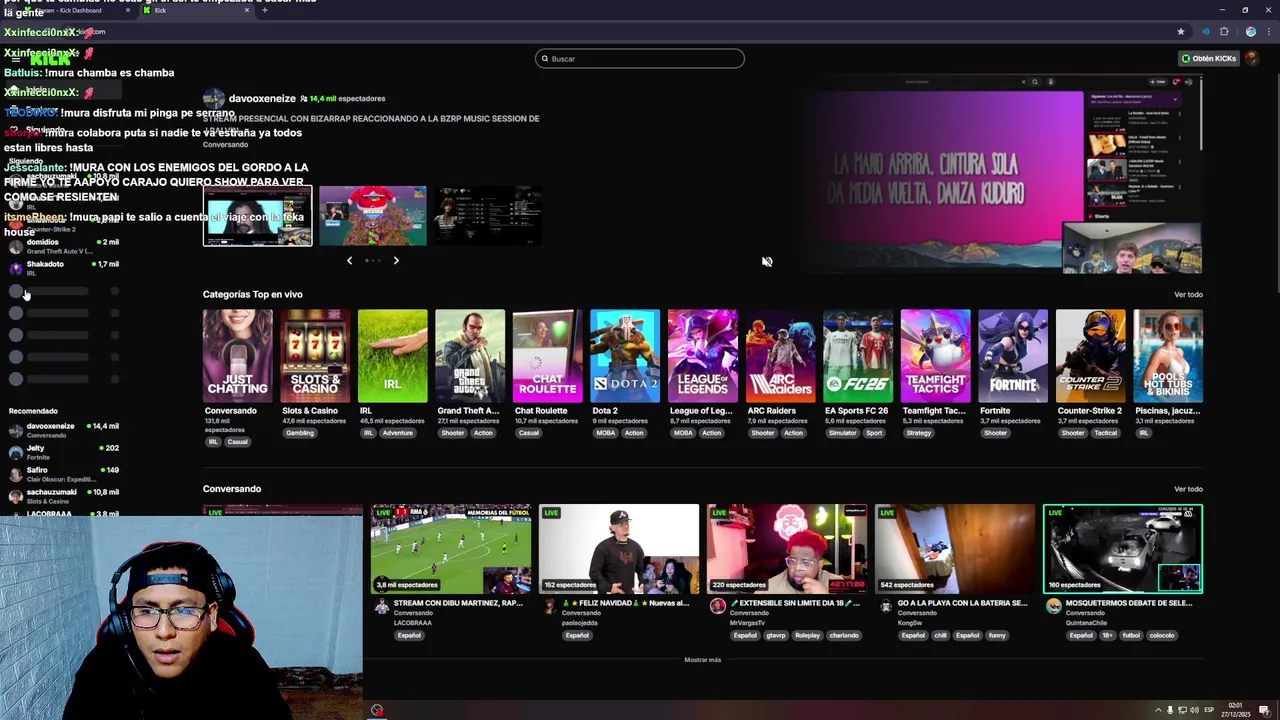Open the taskbar clock and date
The image size is (1280, 720).
click(x=1236, y=710)
